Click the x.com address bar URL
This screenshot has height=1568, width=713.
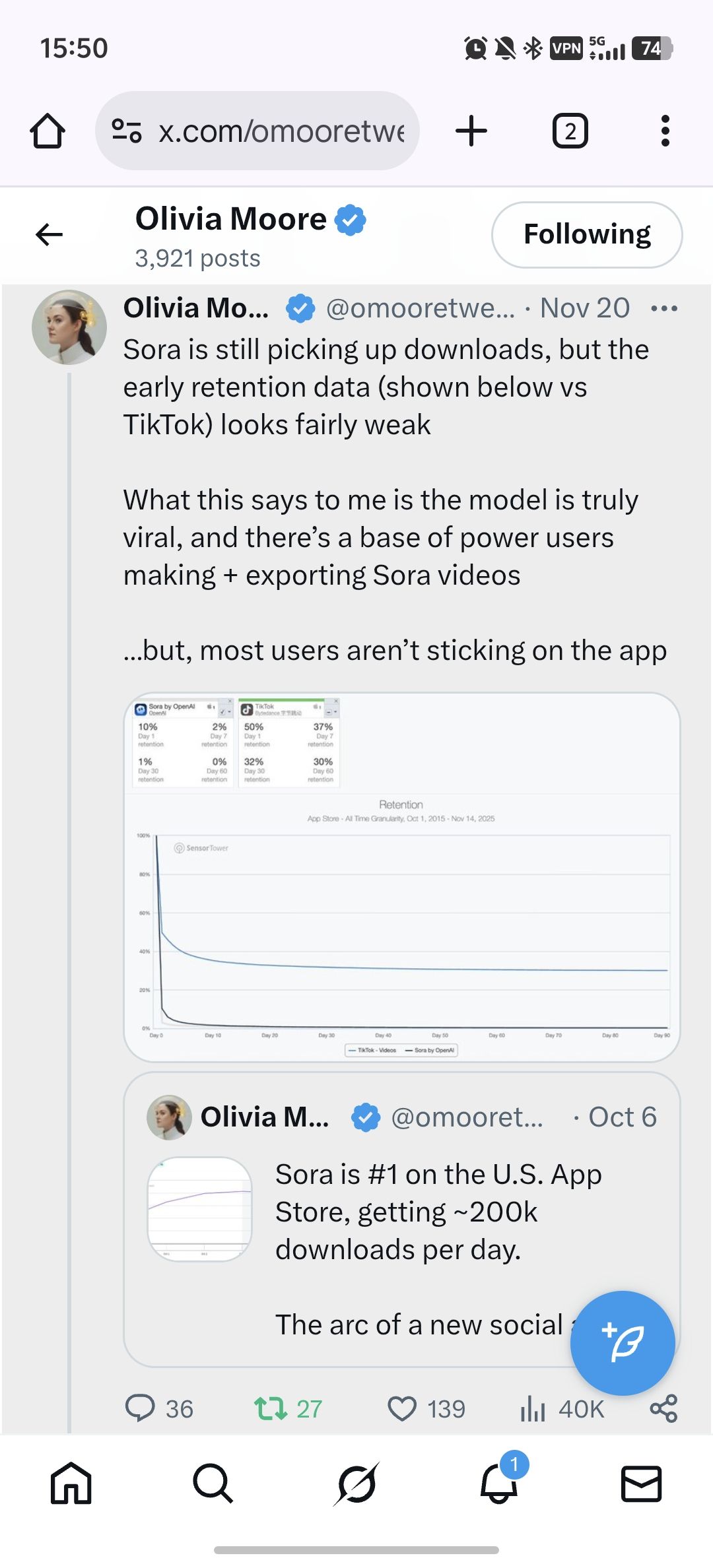coord(281,131)
